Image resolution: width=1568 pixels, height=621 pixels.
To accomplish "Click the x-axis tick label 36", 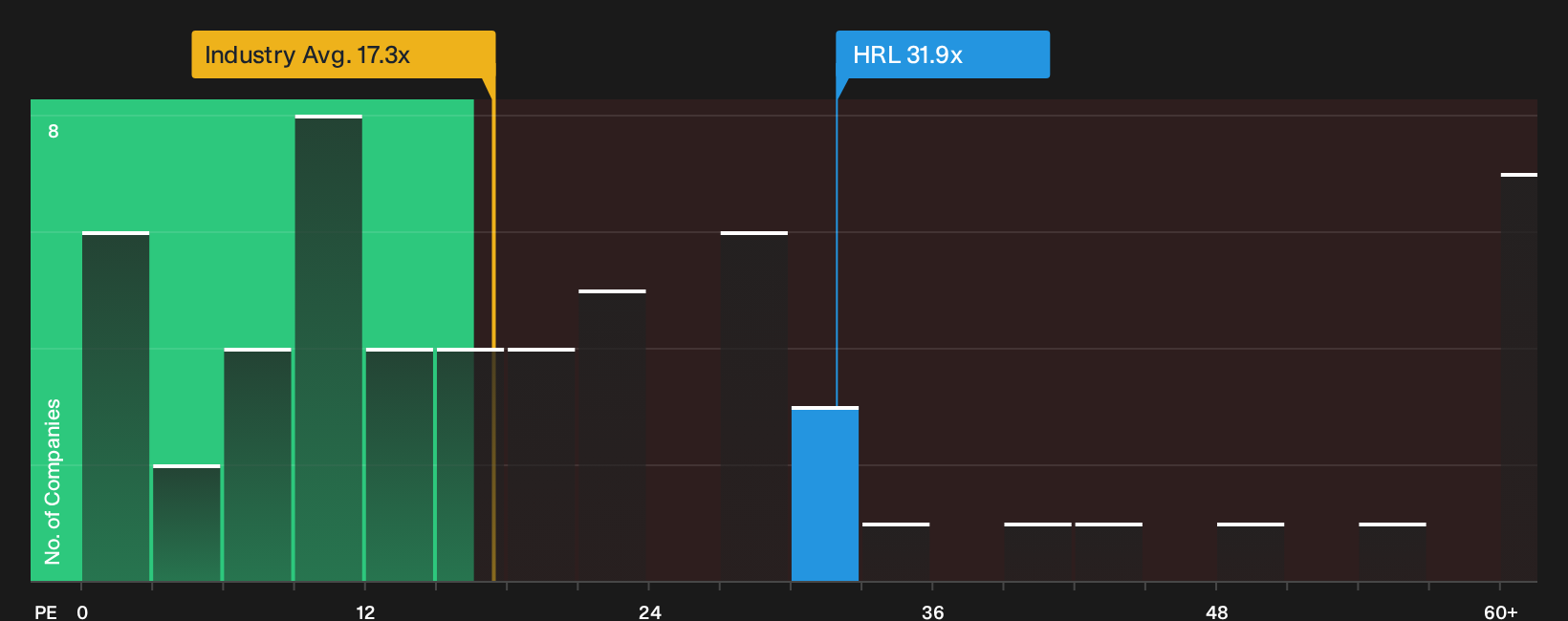I will 933,611.
